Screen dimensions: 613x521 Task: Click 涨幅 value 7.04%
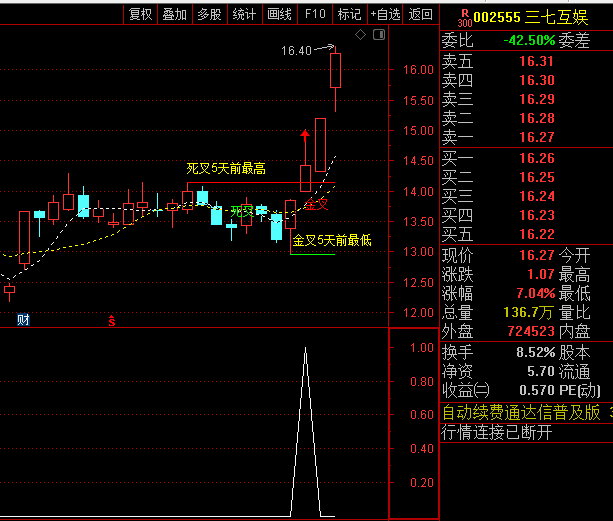pyautogui.click(x=536, y=293)
